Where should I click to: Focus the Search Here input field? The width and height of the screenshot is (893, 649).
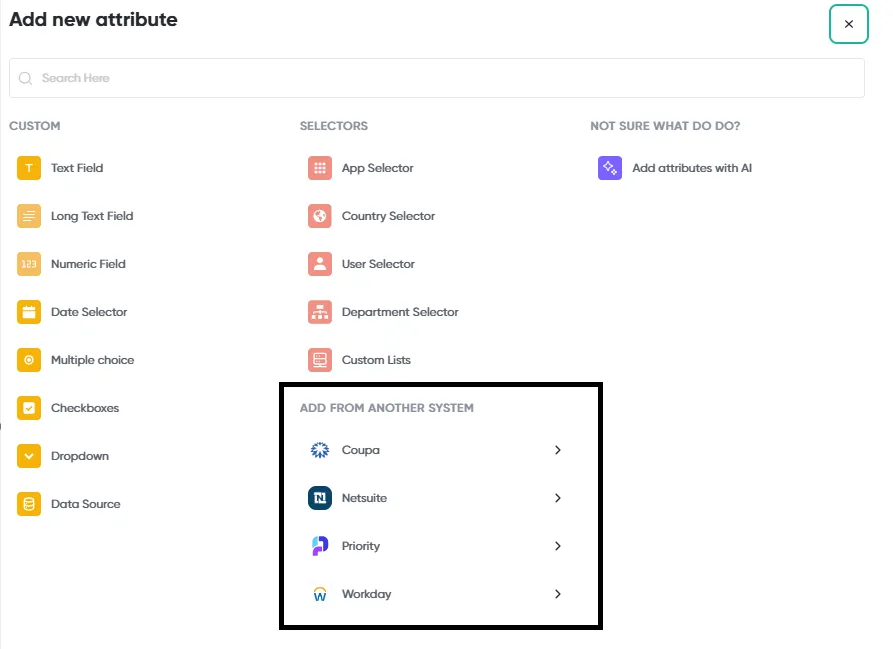(437, 78)
